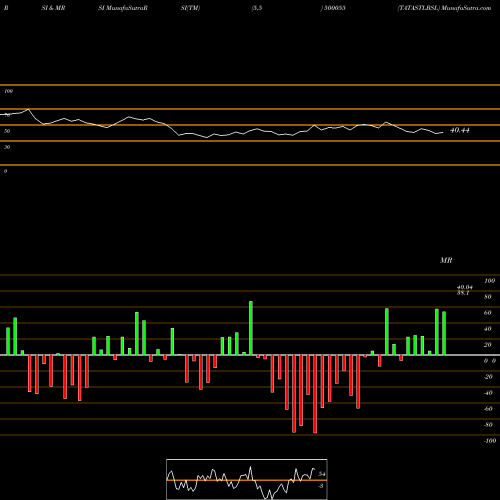Screen dimensions: 500x500
Task: Click the -3 label in mini chart
Action: [321, 486]
